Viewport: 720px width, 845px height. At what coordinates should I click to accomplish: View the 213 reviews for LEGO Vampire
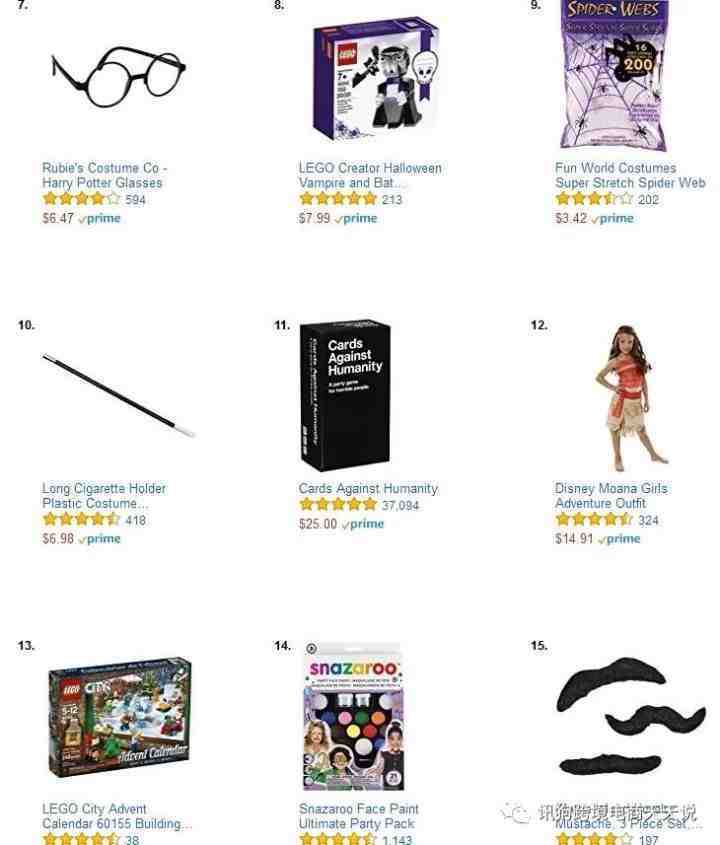[x=392, y=199]
